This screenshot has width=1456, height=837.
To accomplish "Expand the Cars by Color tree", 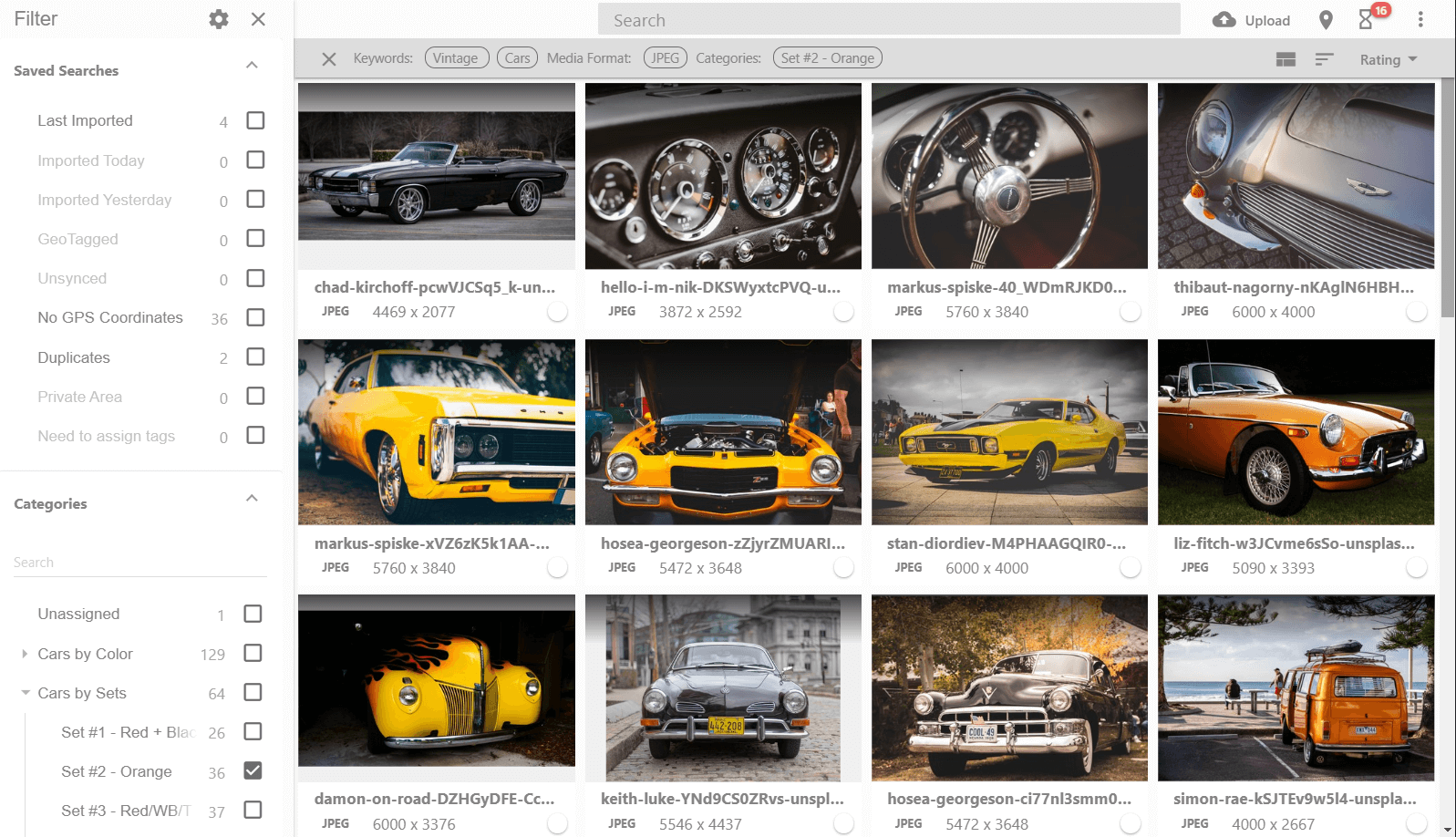I will [x=25, y=654].
